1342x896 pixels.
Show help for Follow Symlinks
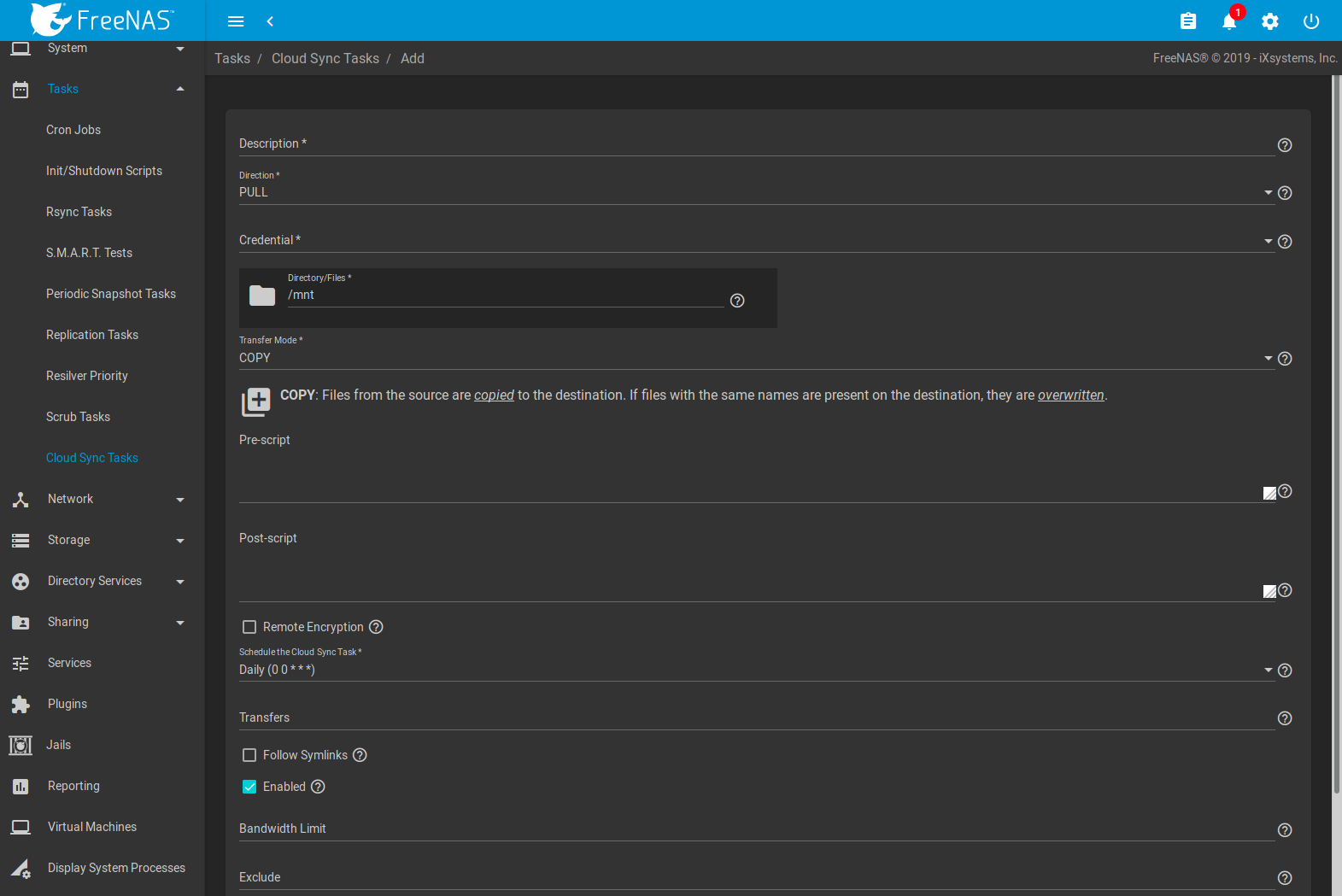[x=360, y=755]
